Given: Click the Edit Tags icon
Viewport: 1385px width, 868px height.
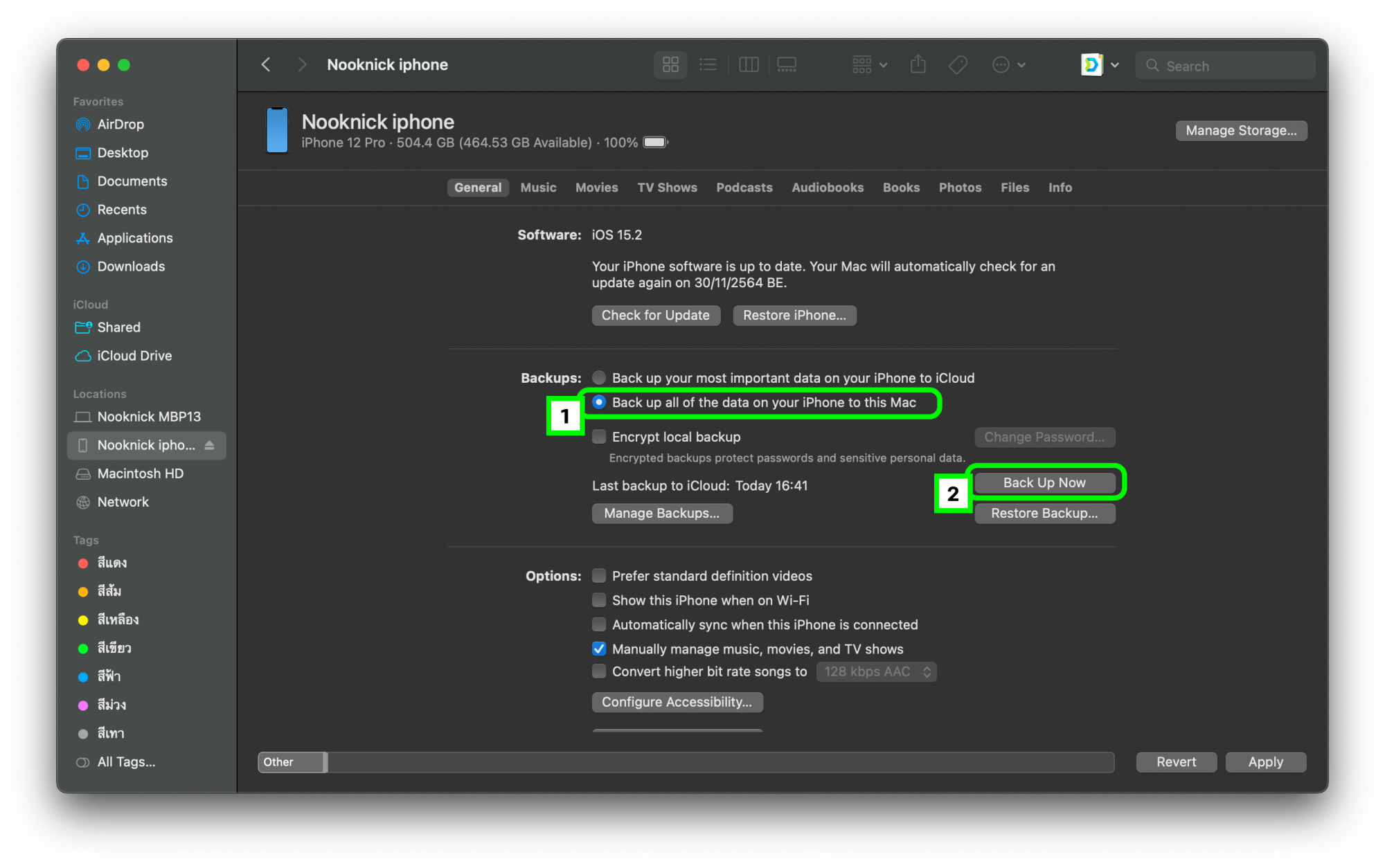Looking at the screenshot, I should 958,65.
